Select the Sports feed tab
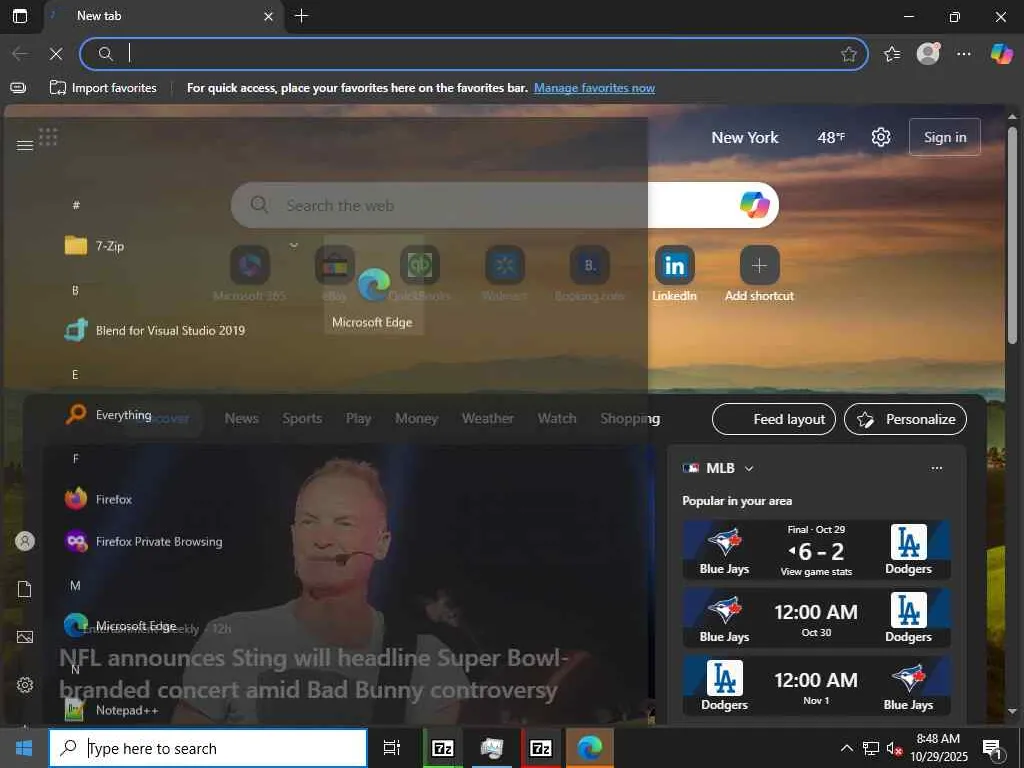 pos(302,418)
